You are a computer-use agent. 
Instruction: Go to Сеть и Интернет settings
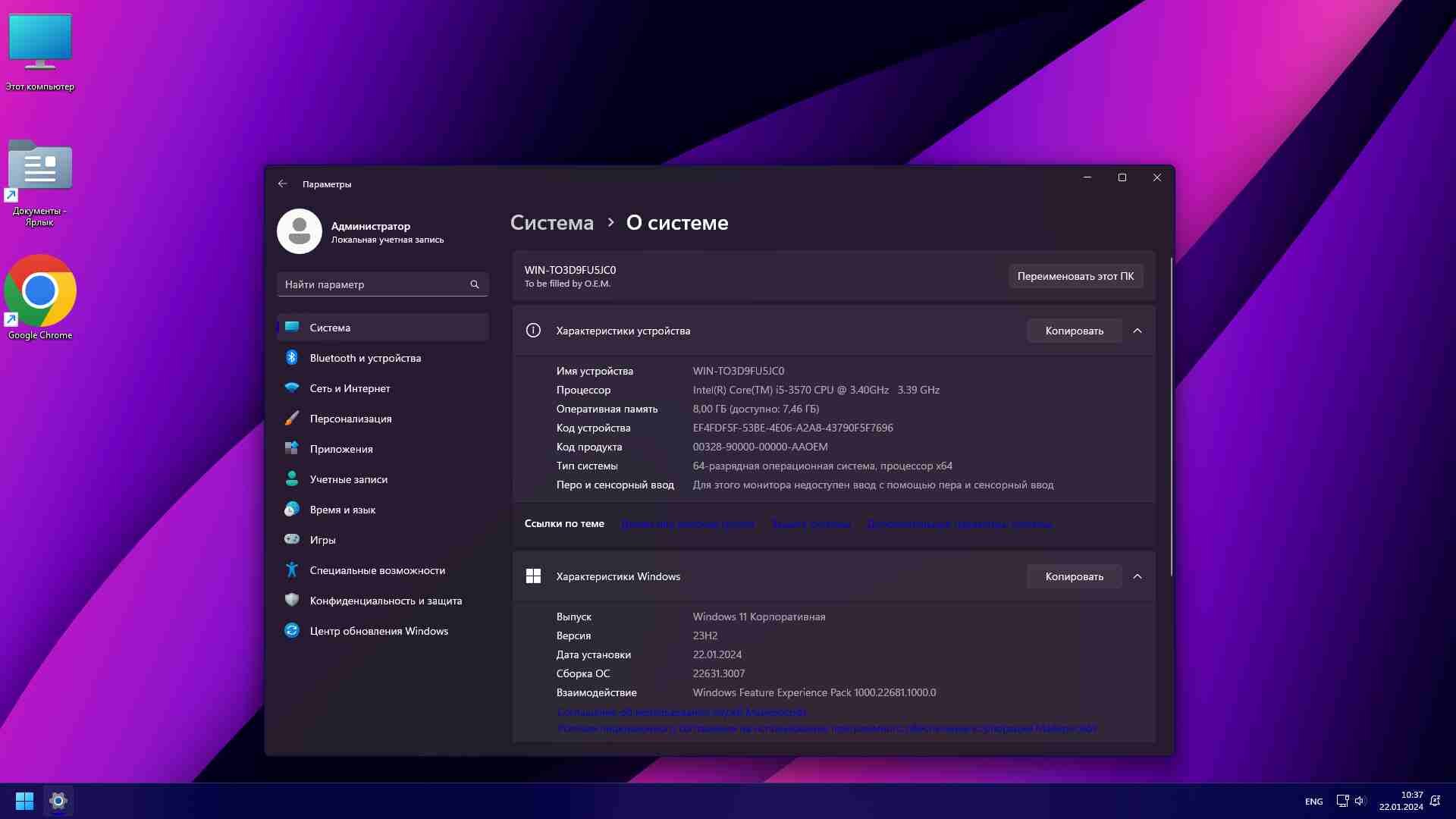(x=383, y=388)
